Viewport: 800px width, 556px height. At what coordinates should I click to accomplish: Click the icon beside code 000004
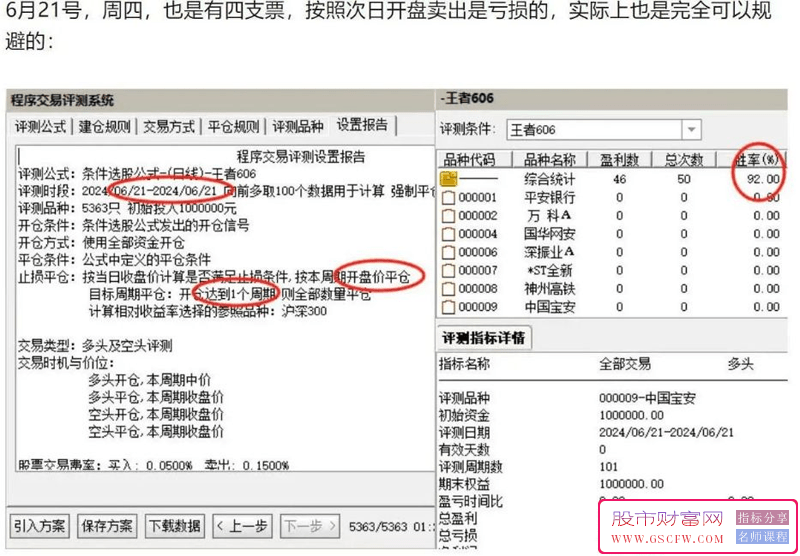coord(448,234)
